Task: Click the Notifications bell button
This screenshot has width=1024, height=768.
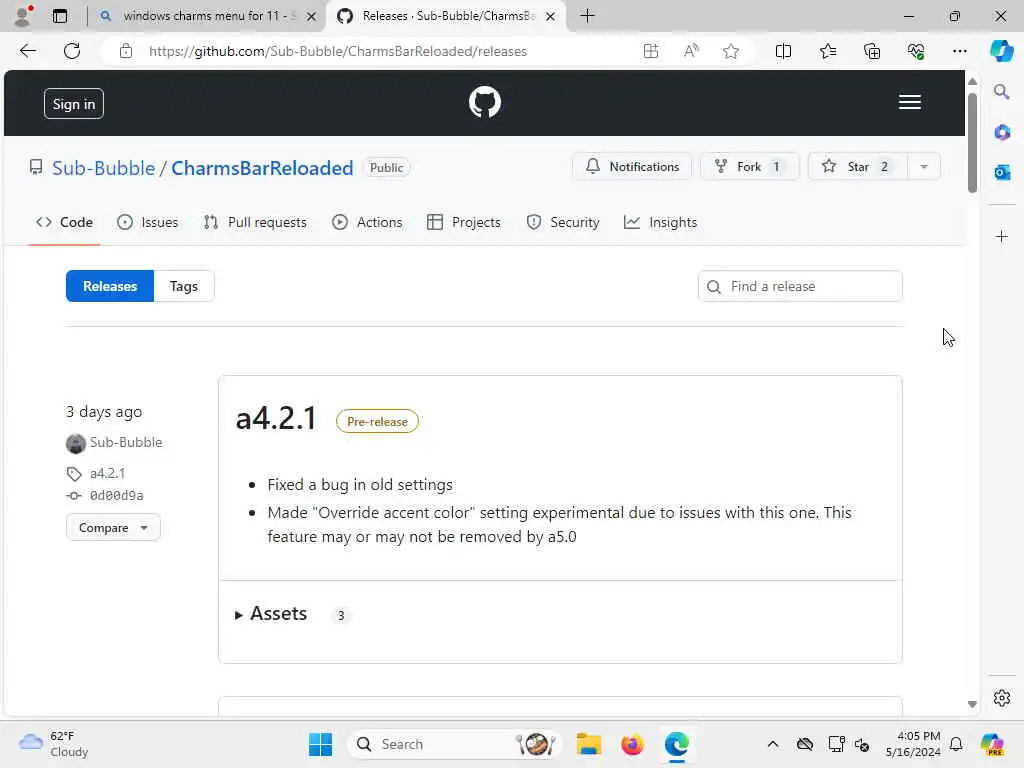Action: coord(632,167)
